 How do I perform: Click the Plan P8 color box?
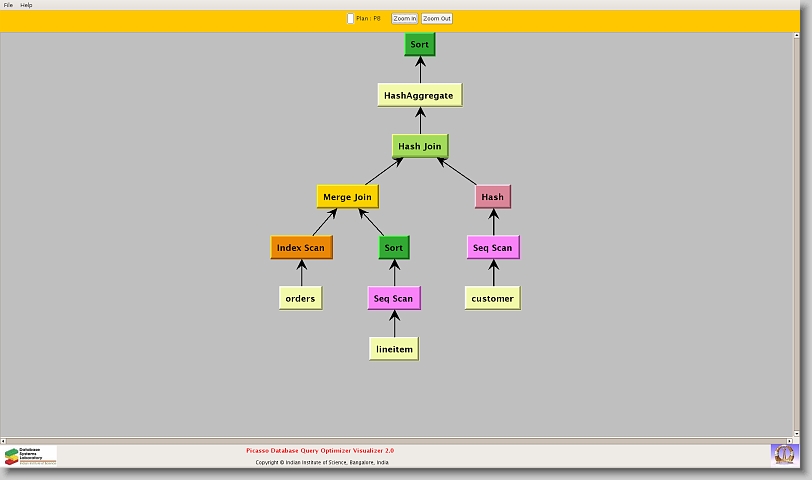350,18
